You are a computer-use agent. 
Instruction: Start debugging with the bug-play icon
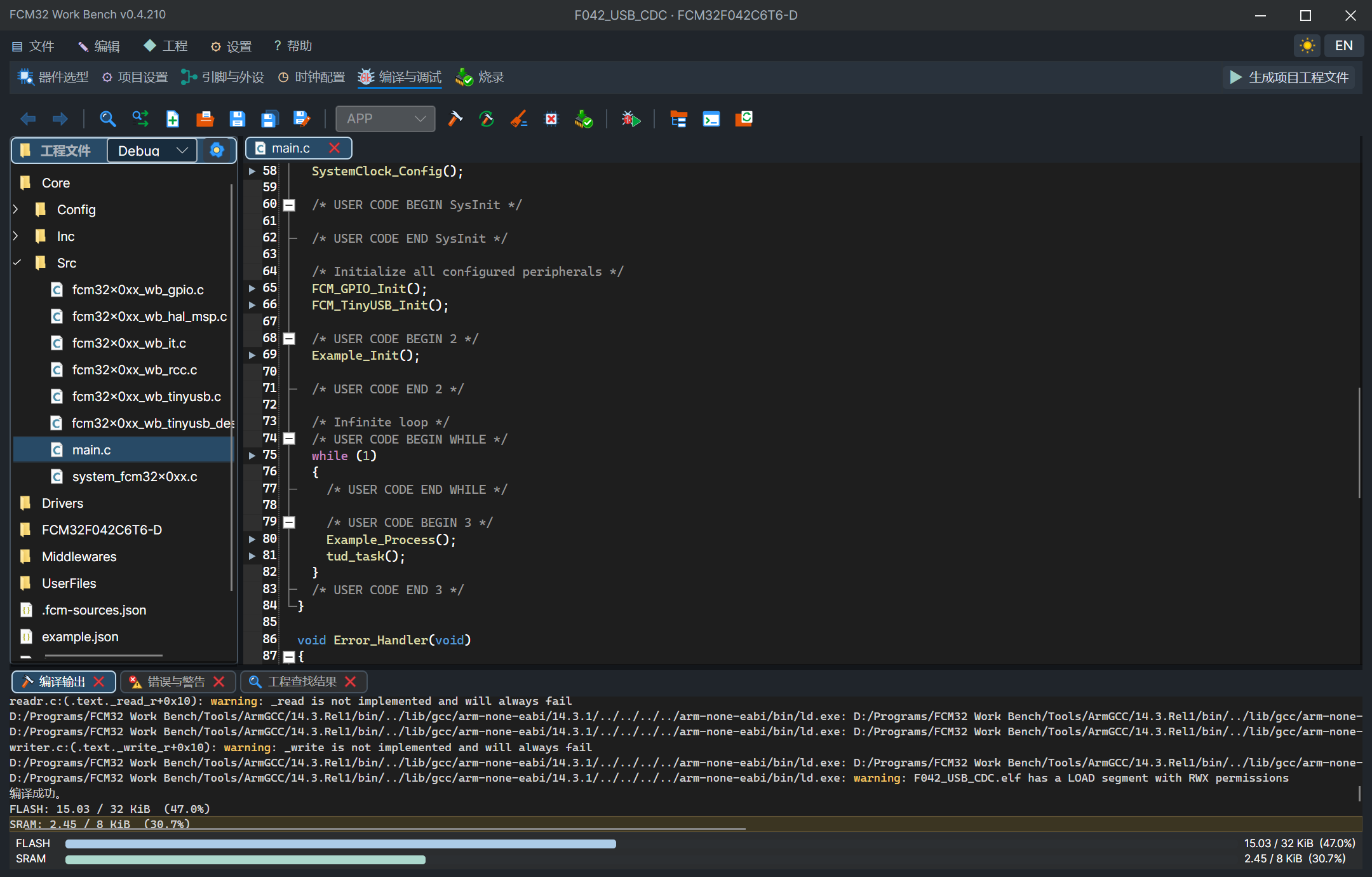(631, 119)
